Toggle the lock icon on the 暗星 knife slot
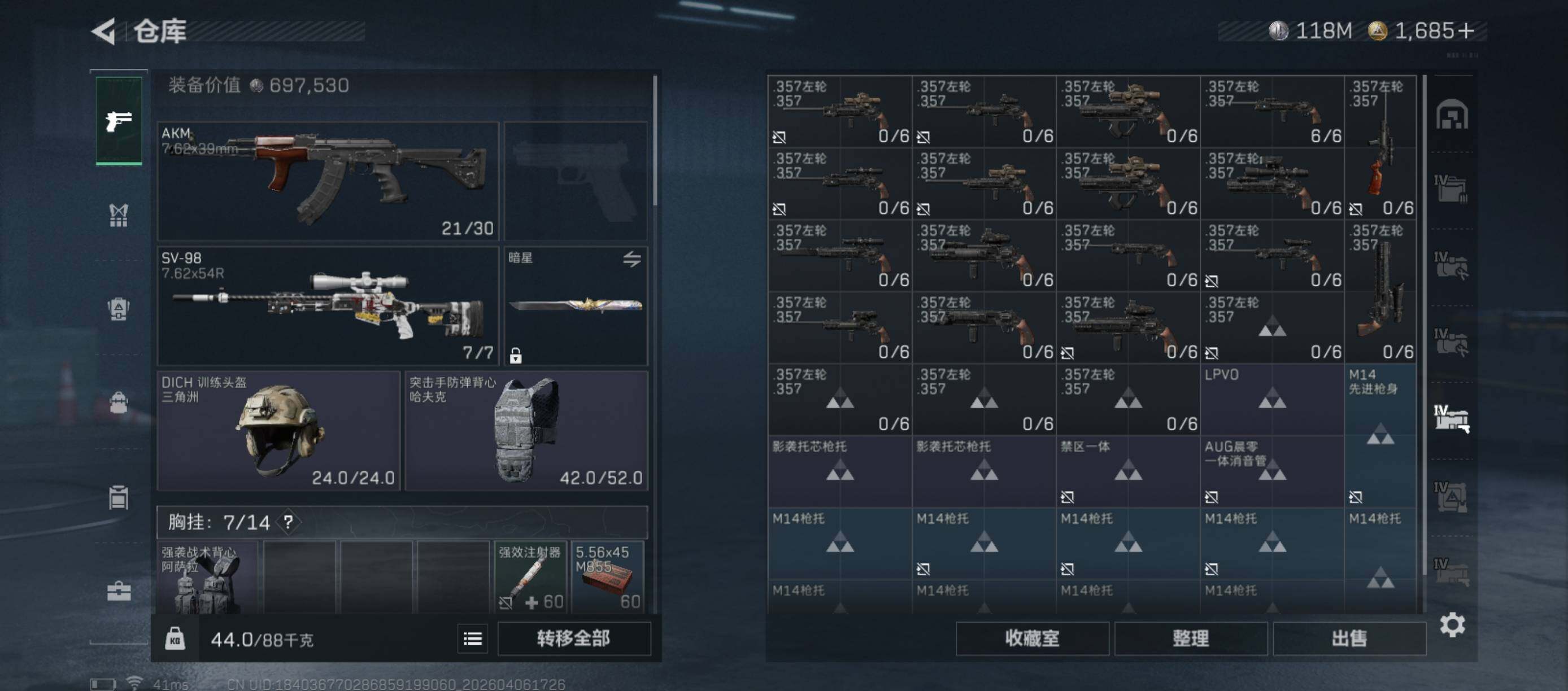 (x=516, y=355)
